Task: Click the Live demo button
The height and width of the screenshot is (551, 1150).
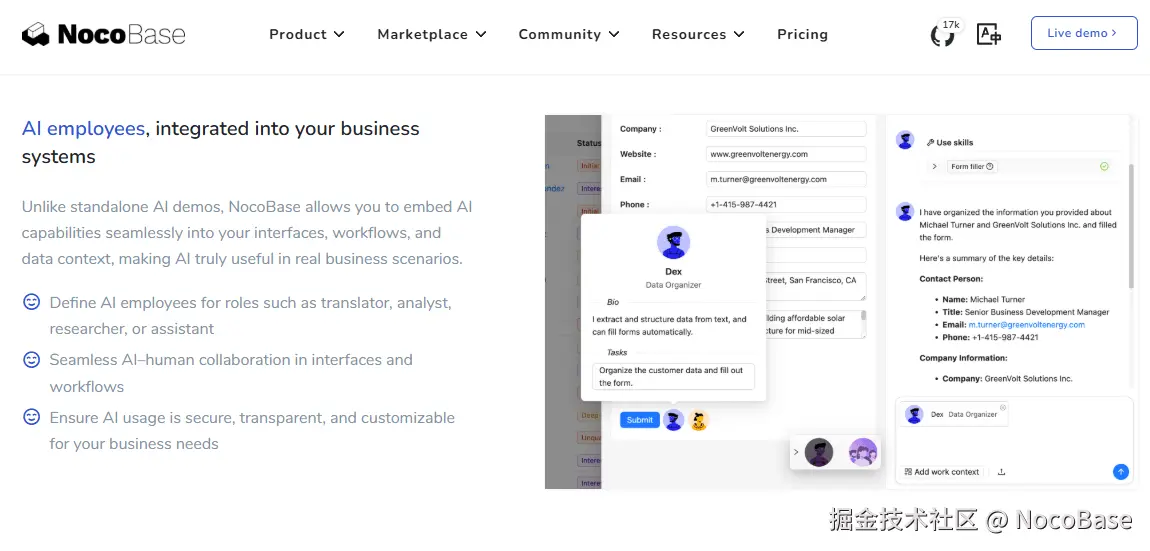Action: point(1083,33)
